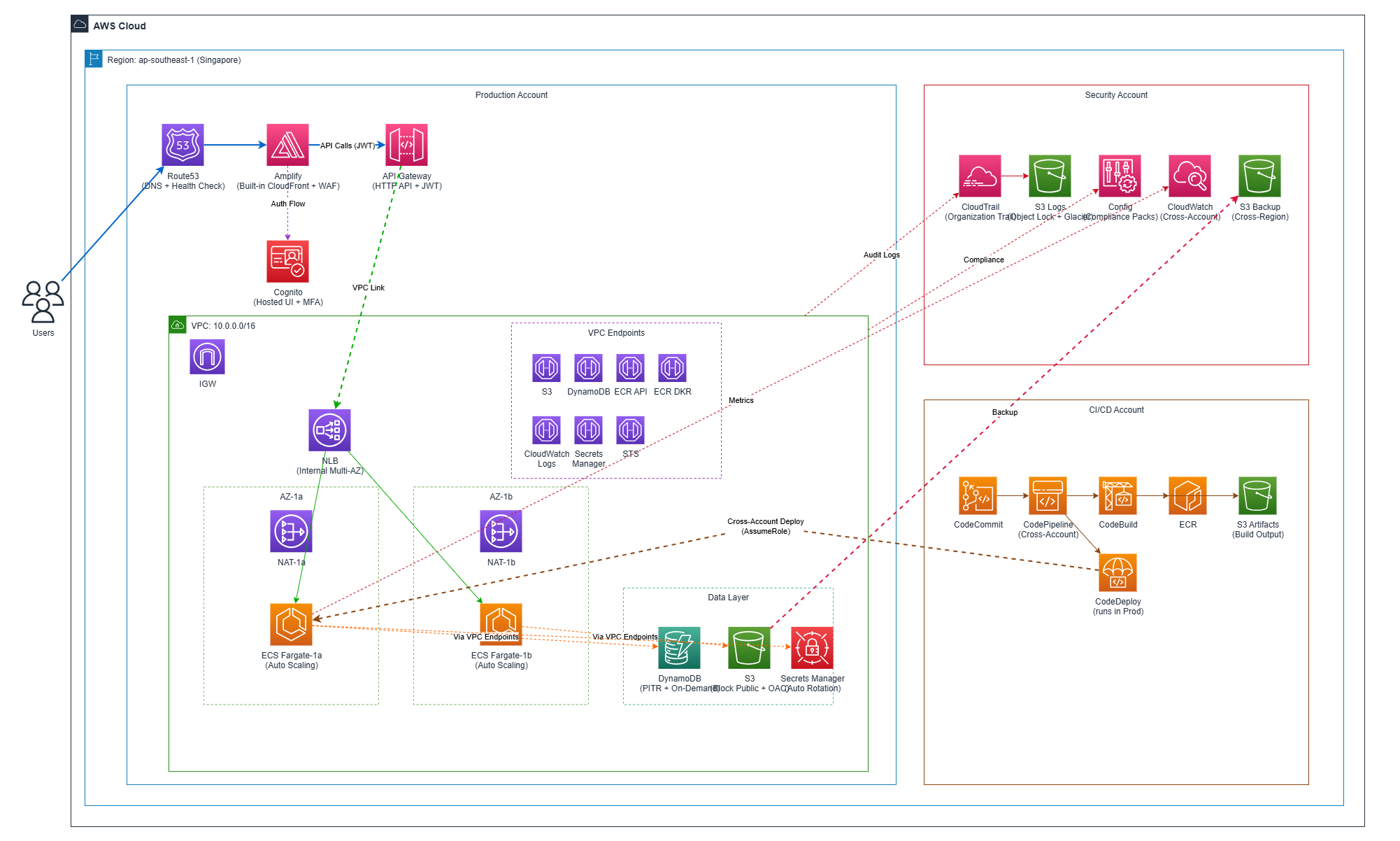Click the Cross-Account Deploy AssumeRole label
This screenshot has height=841, width=1400.
coord(765,526)
